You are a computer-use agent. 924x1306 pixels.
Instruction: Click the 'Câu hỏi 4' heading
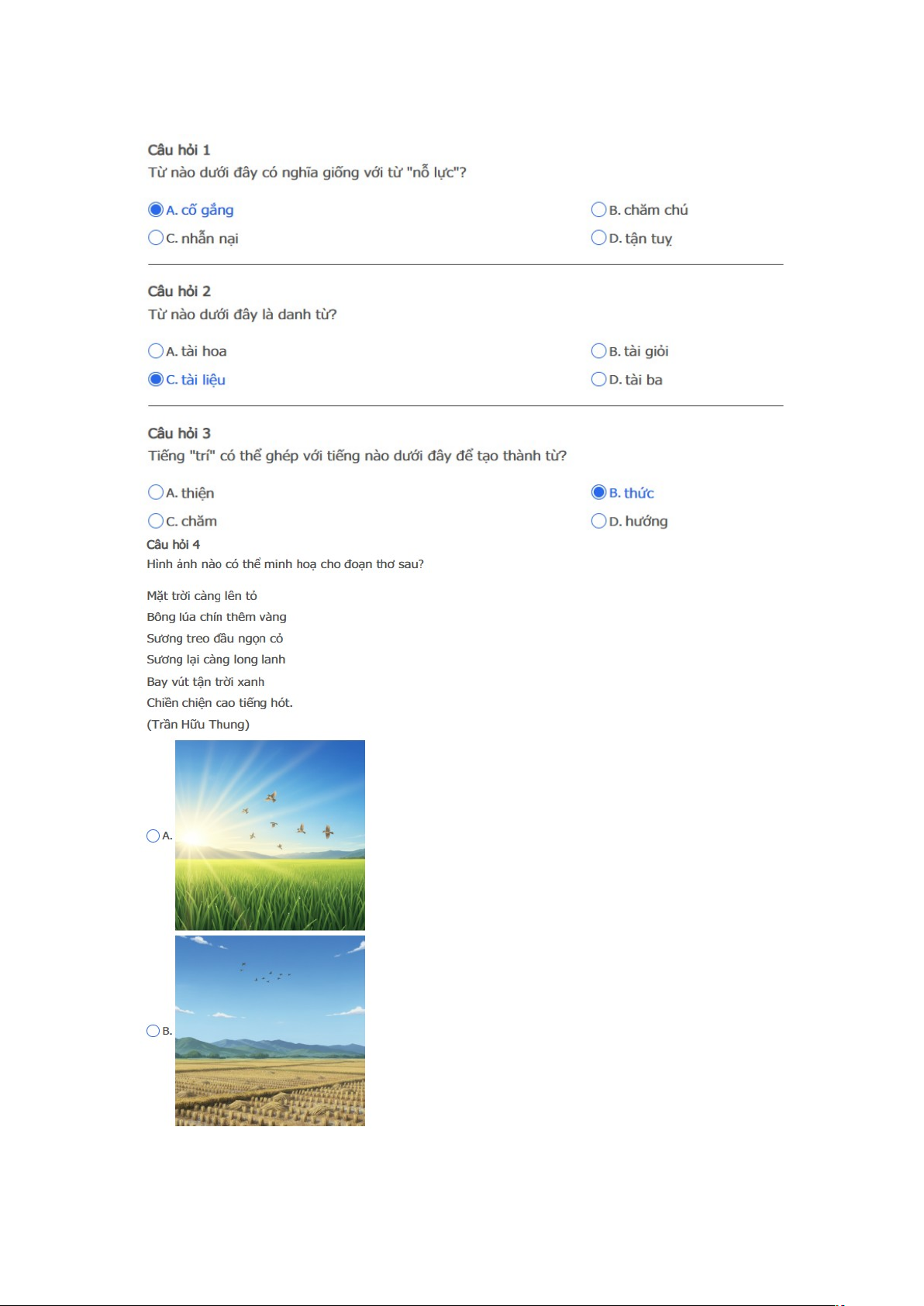173,544
